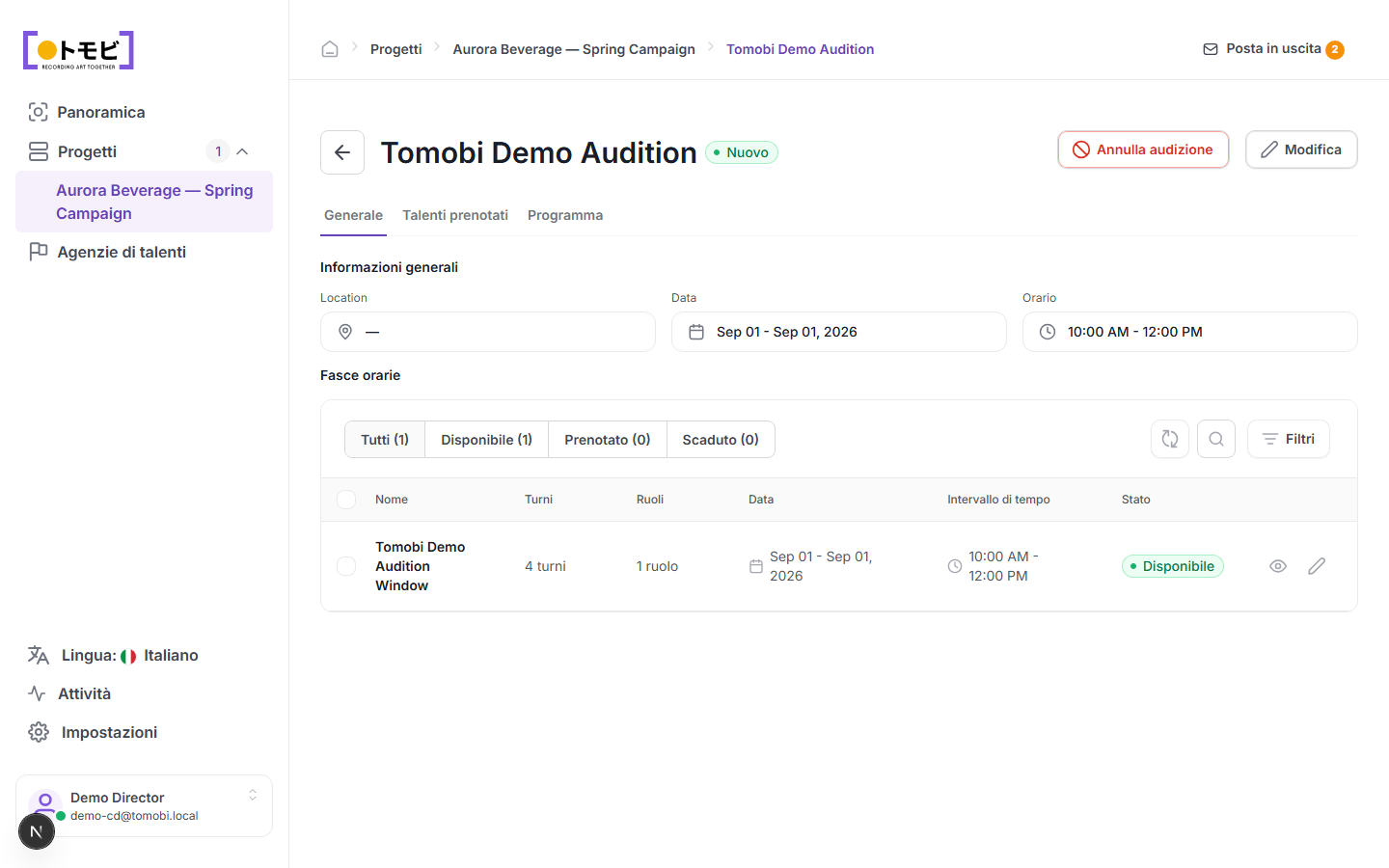Click the Disponibile status badge in row
1389x868 pixels.
point(1173,566)
